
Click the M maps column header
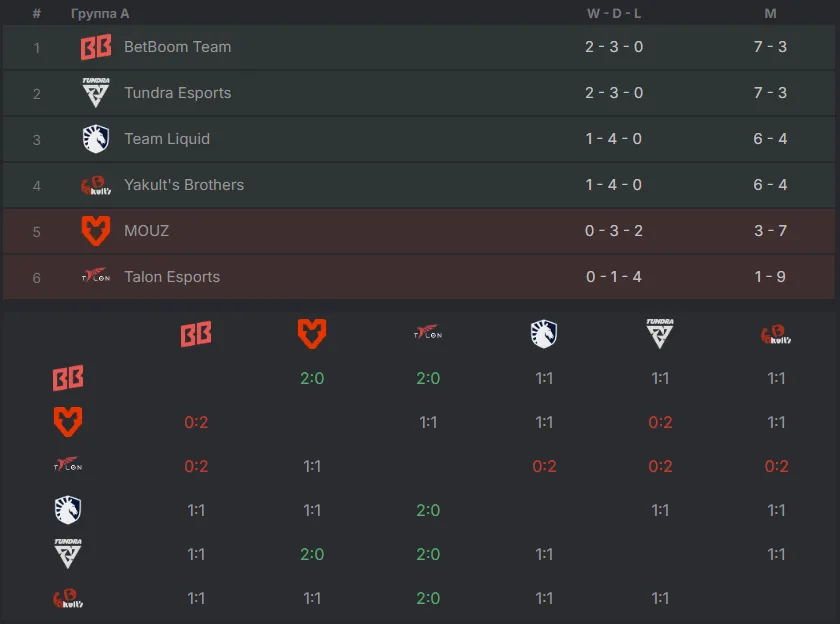pyautogui.click(x=770, y=13)
